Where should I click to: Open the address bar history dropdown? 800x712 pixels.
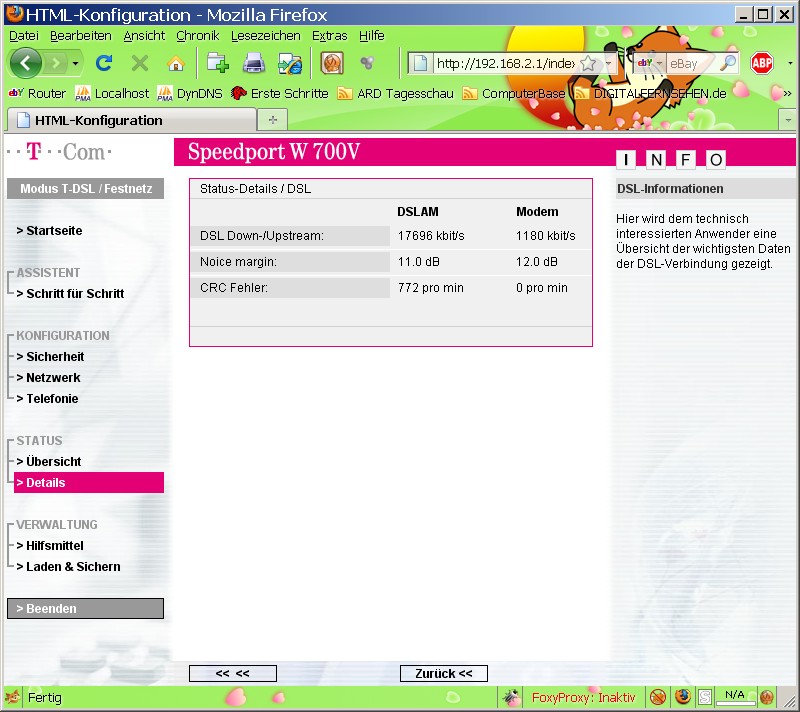tap(609, 64)
